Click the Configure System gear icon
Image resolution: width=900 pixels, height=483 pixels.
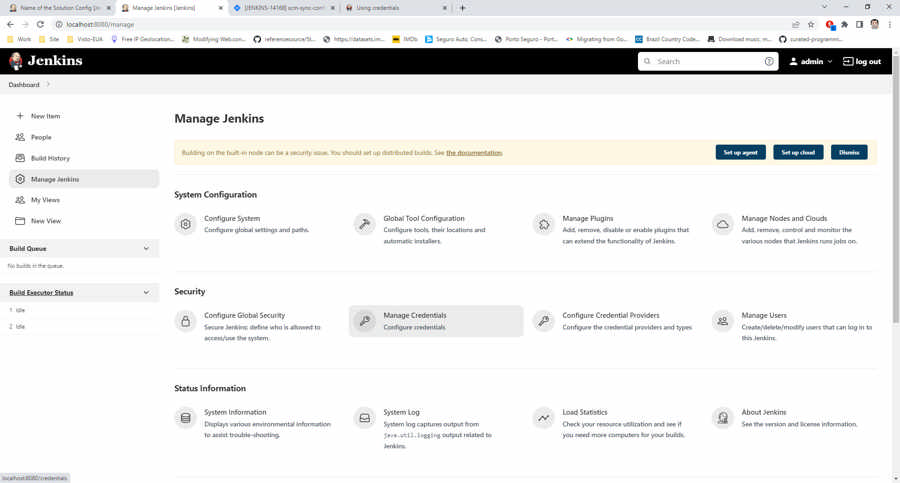(186, 224)
